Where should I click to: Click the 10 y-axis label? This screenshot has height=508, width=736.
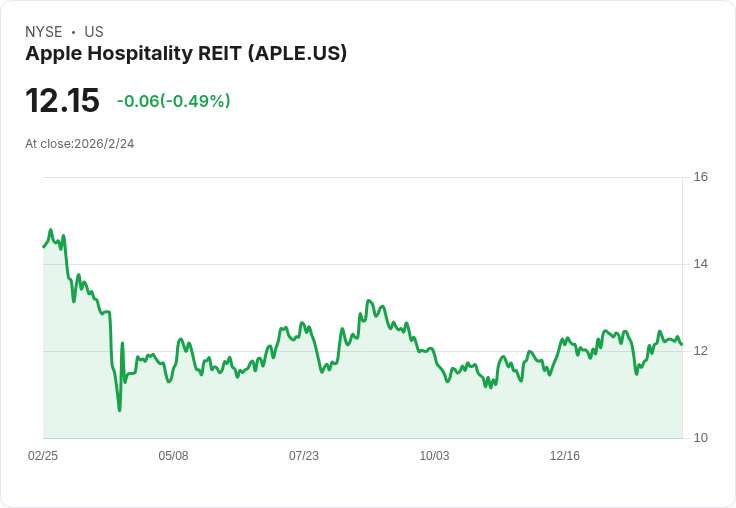(x=701, y=438)
